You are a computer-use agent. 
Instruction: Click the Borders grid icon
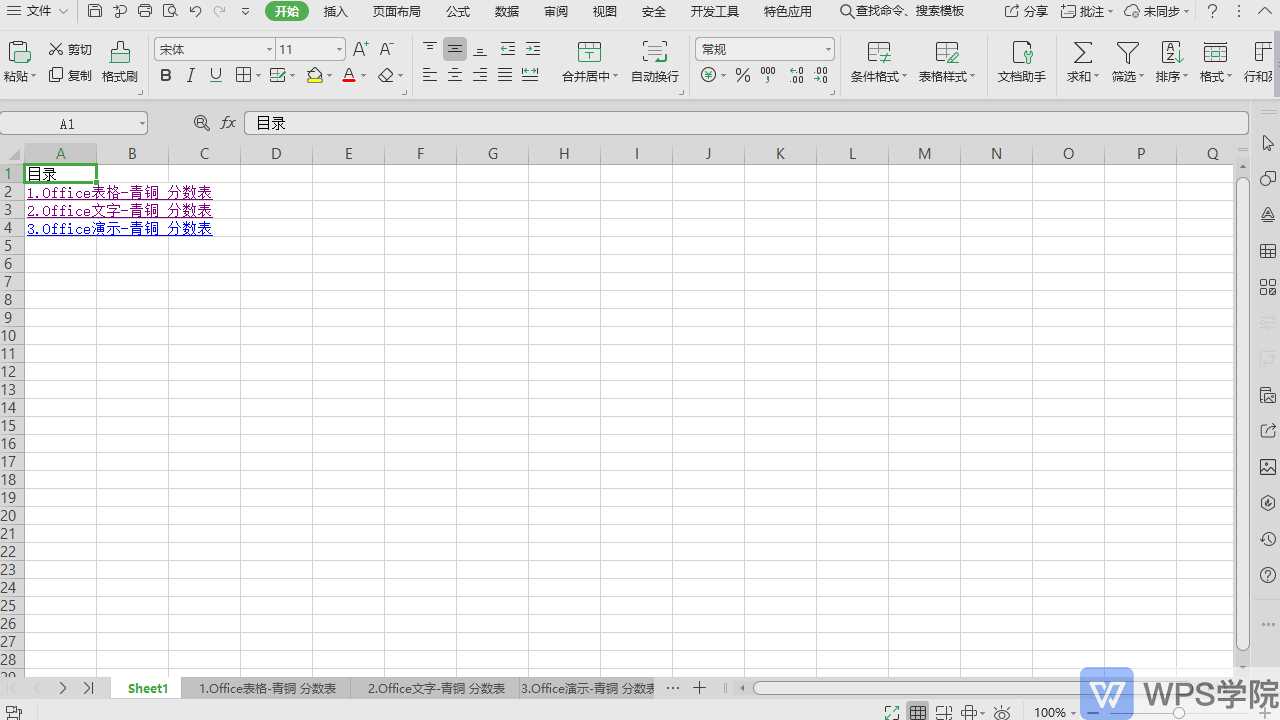click(243, 75)
